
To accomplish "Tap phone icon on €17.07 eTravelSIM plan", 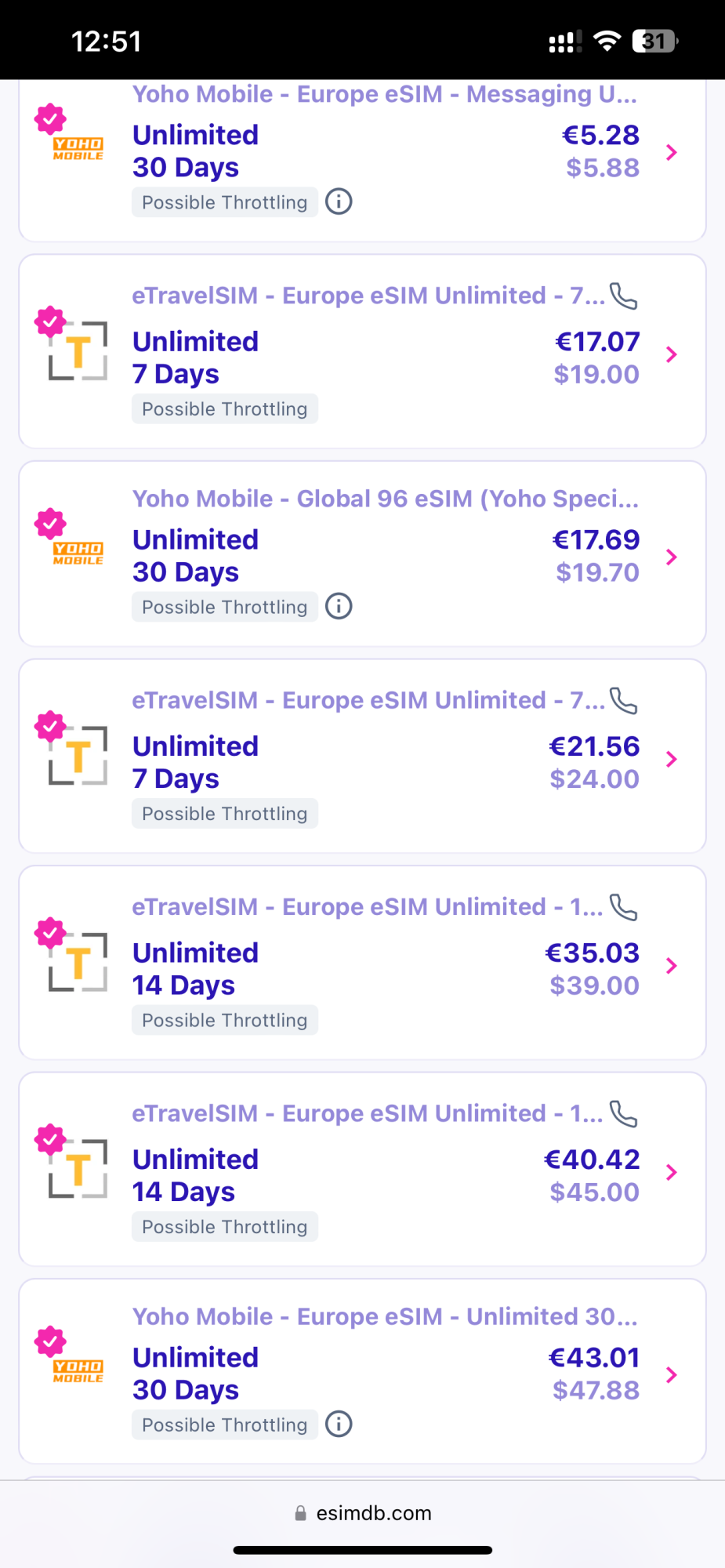I will coord(623,296).
